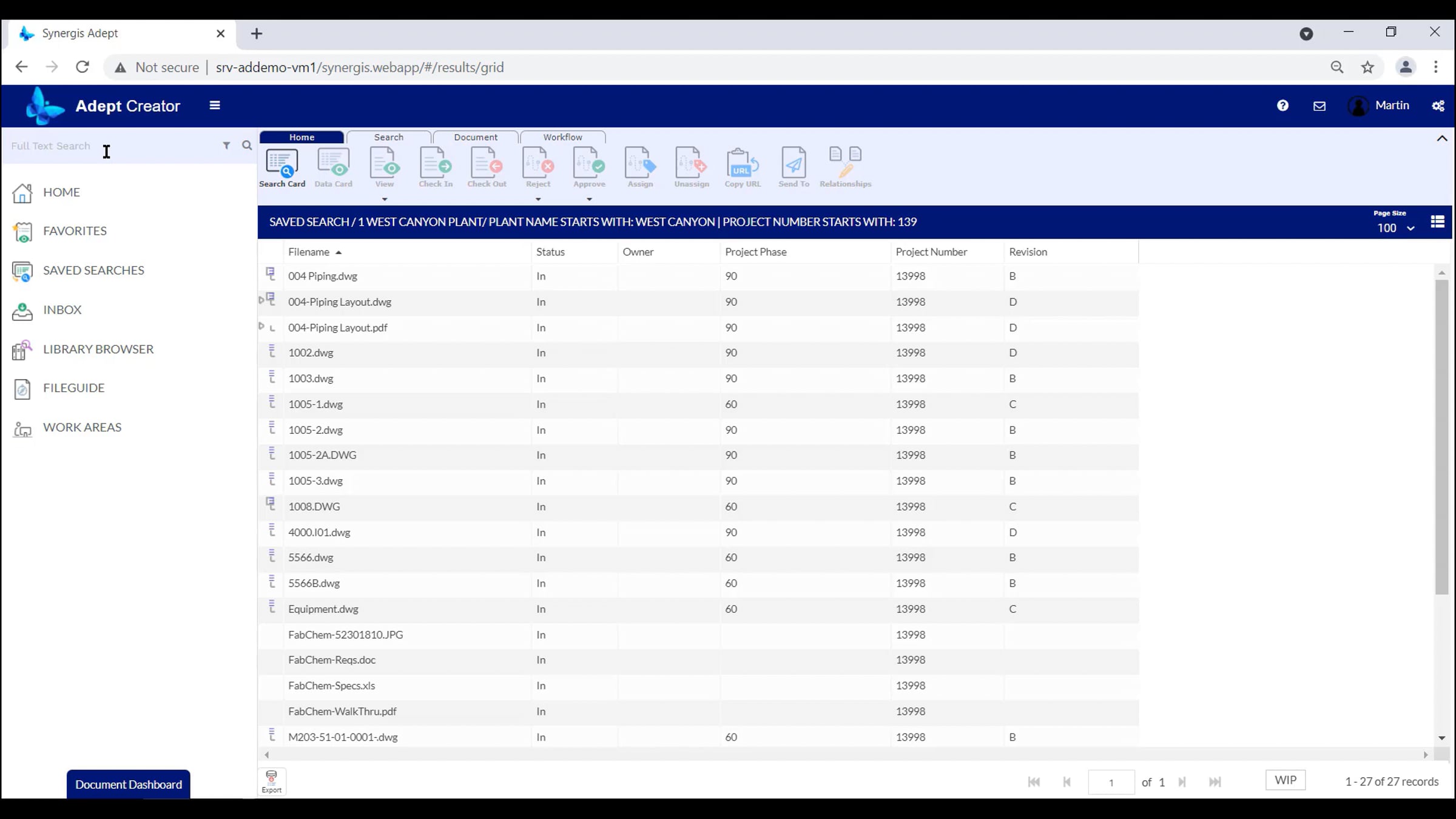
Task: Open the Data Card tool
Action: tap(333, 167)
